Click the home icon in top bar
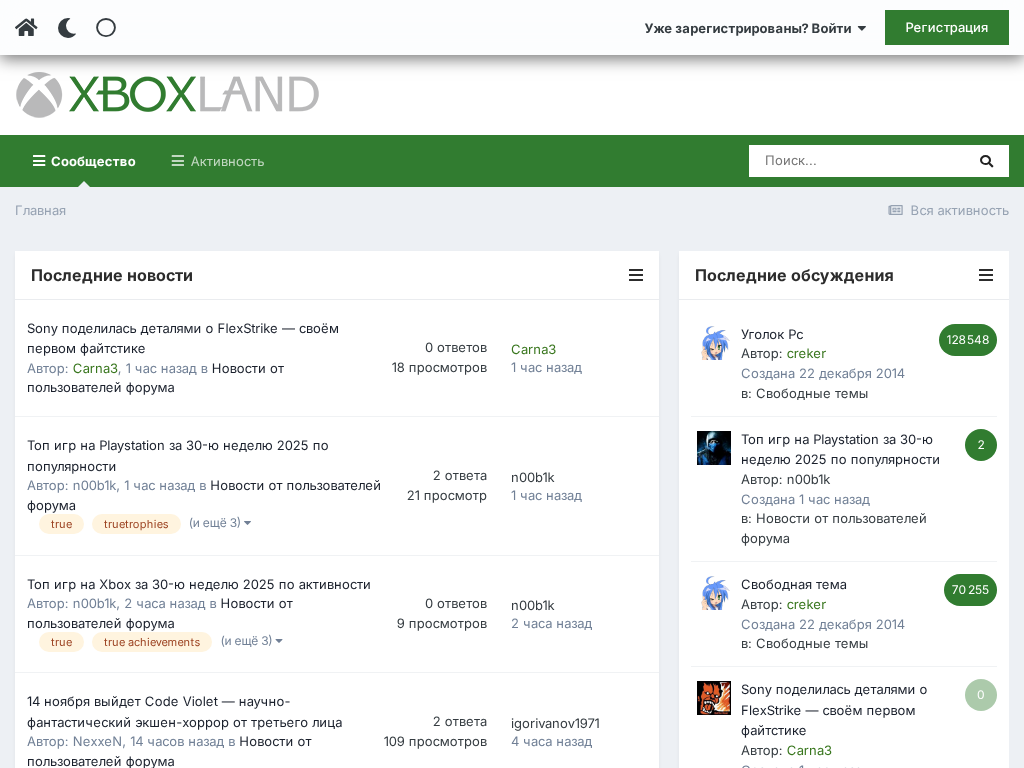 26,28
